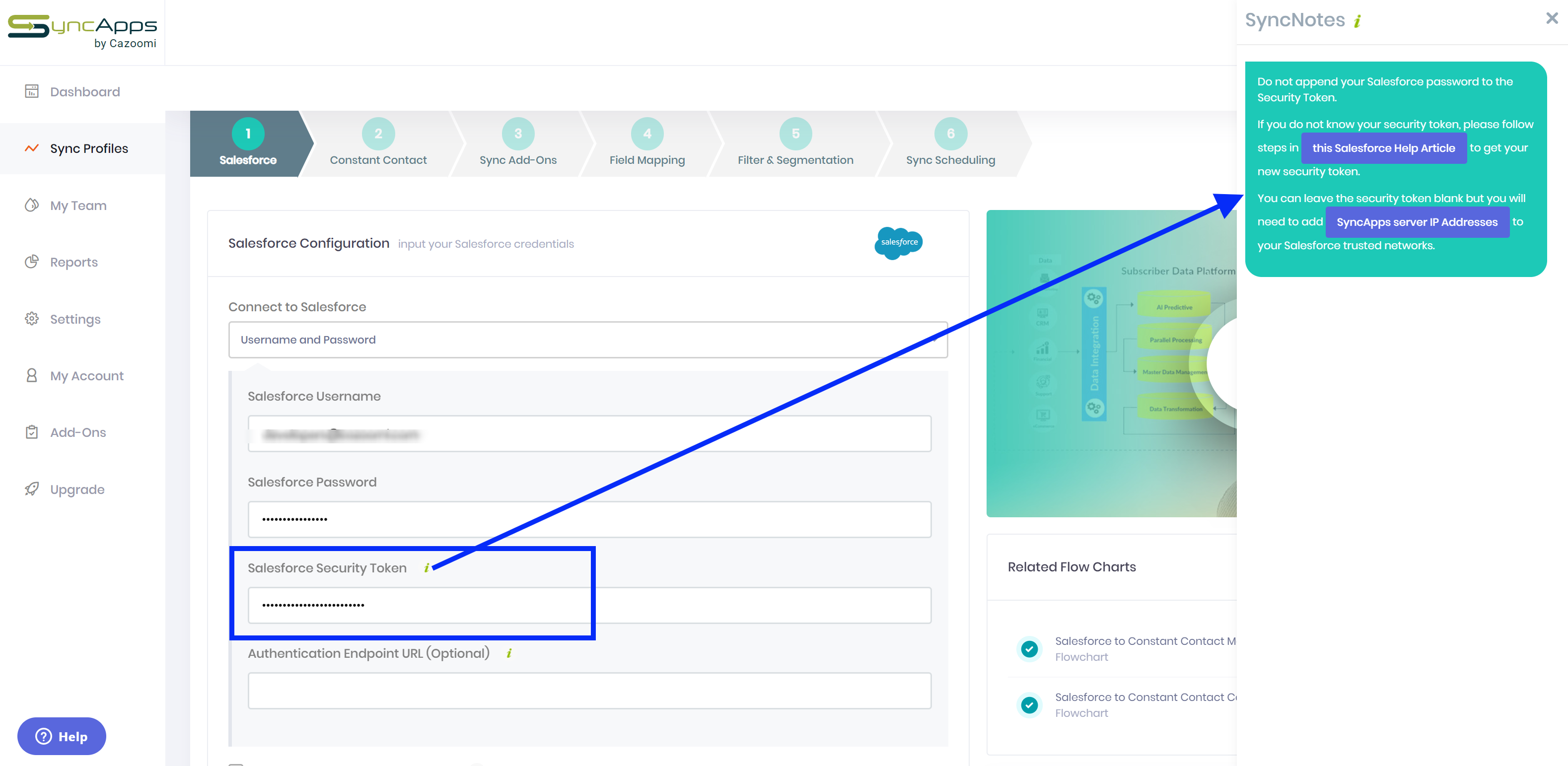Click the SyncApps server IP Addresses link
This screenshot has height=766, width=1568.
[x=1416, y=222]
